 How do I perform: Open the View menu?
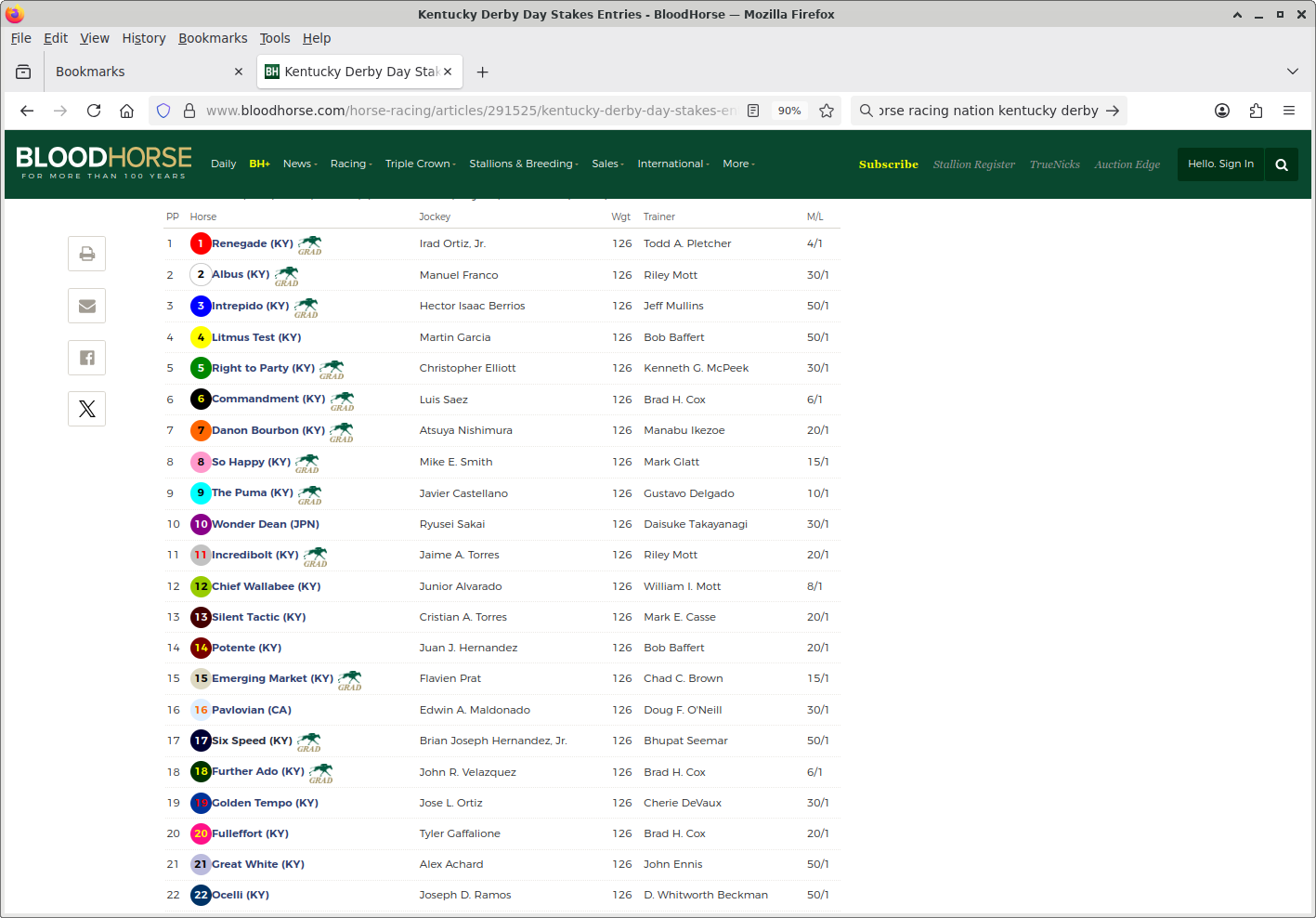coord(95,38)
